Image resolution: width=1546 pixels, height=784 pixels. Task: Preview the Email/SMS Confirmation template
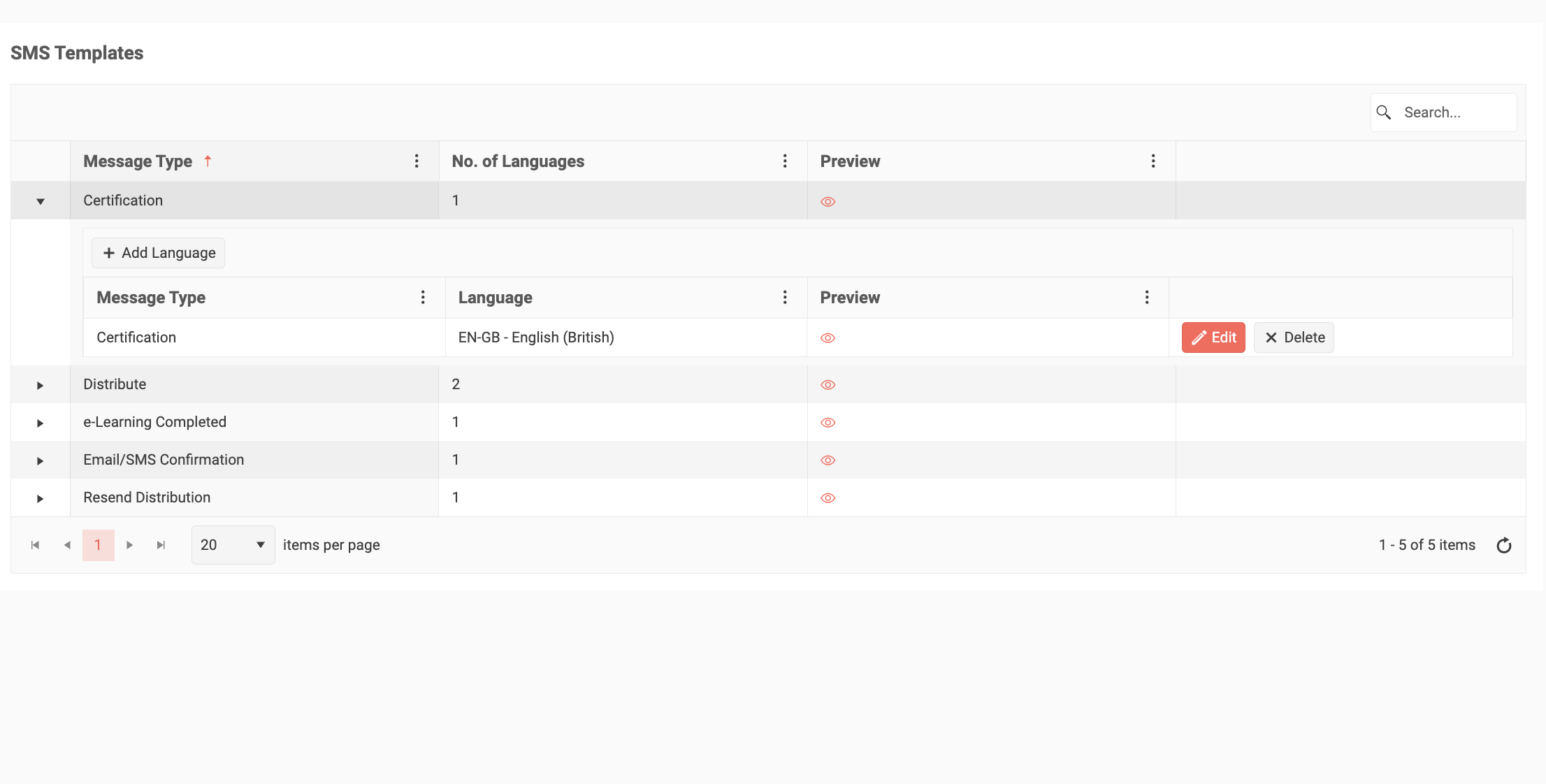click(x=828, y=460)
